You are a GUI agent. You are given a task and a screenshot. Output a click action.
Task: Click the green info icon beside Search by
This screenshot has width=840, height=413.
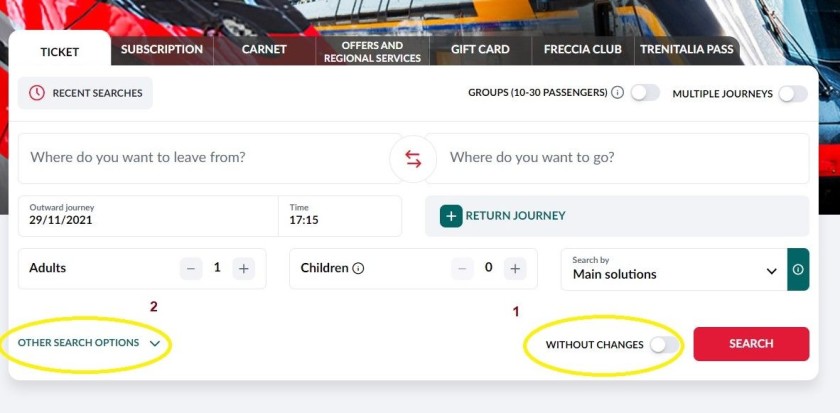click(798, 269)
